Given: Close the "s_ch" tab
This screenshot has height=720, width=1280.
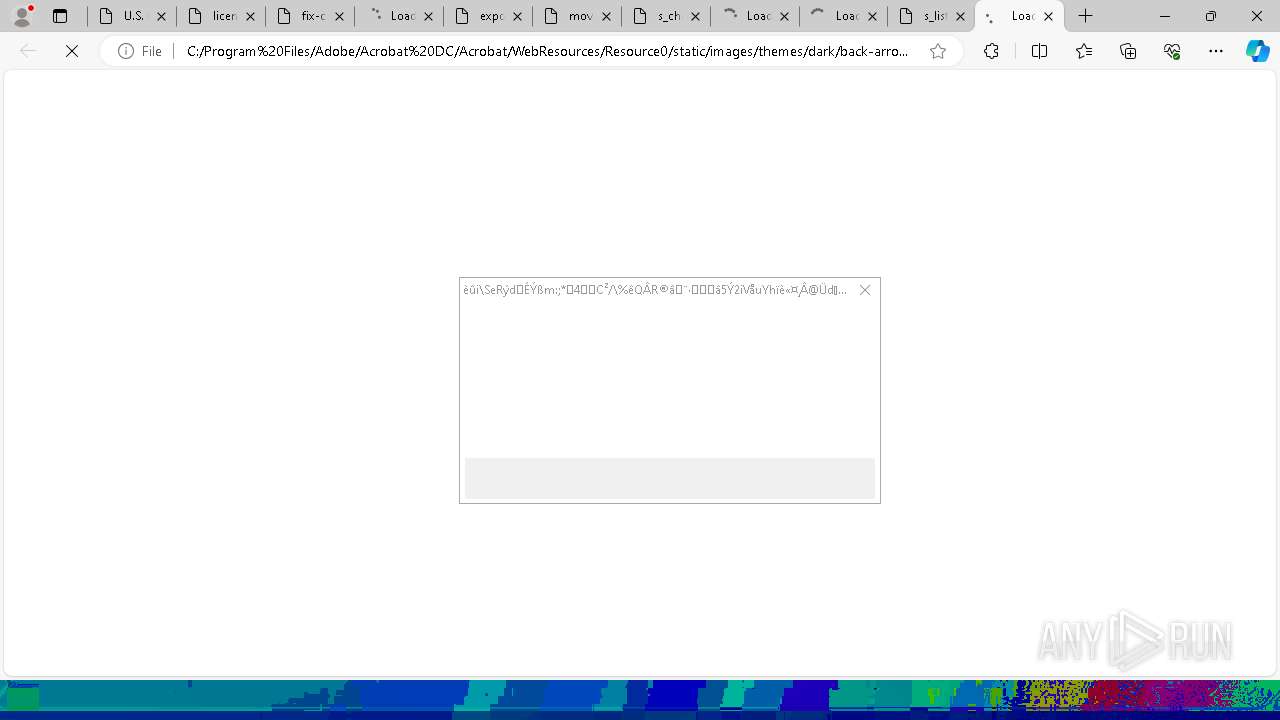Looking at the screenshot, I should [696, 16].
